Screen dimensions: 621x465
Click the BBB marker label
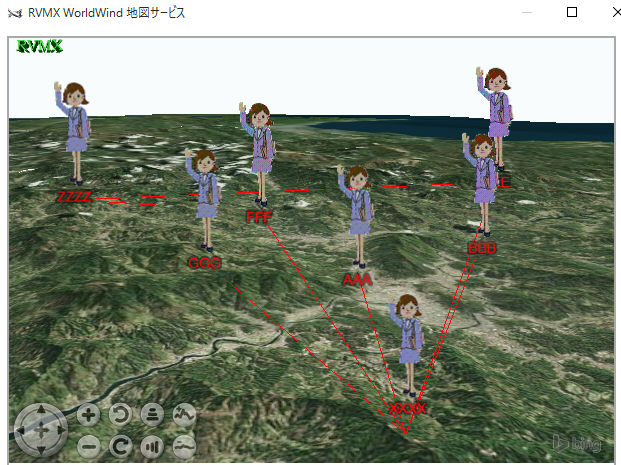(x=482, y=247)
